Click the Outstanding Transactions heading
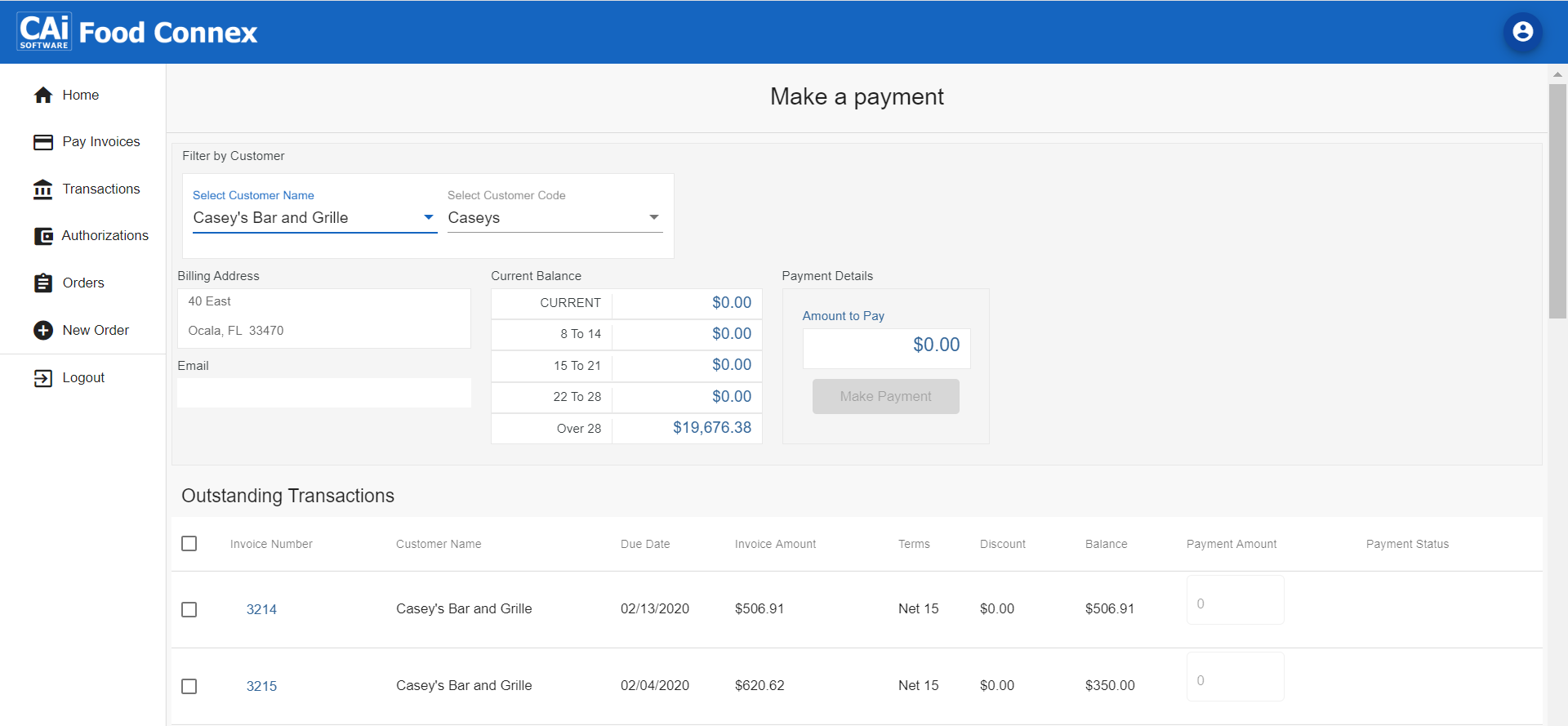This screenshot has width=1568, height=726. [287, 497]
